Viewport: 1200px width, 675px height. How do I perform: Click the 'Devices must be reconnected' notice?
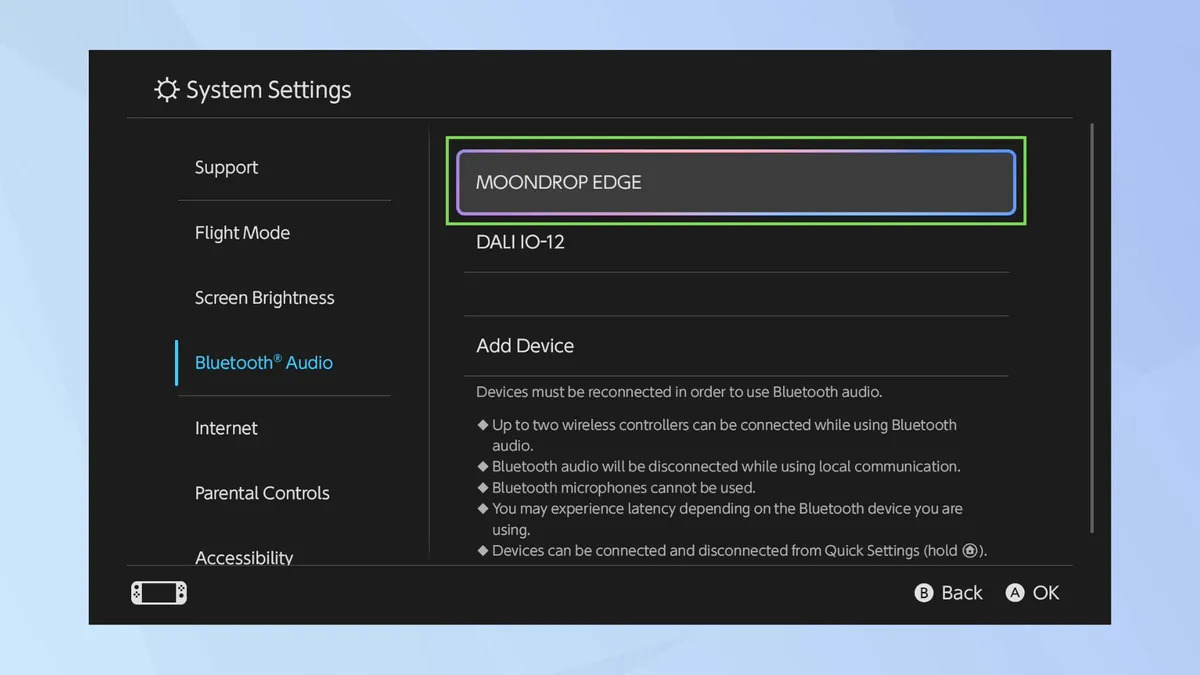pos(679,392)
